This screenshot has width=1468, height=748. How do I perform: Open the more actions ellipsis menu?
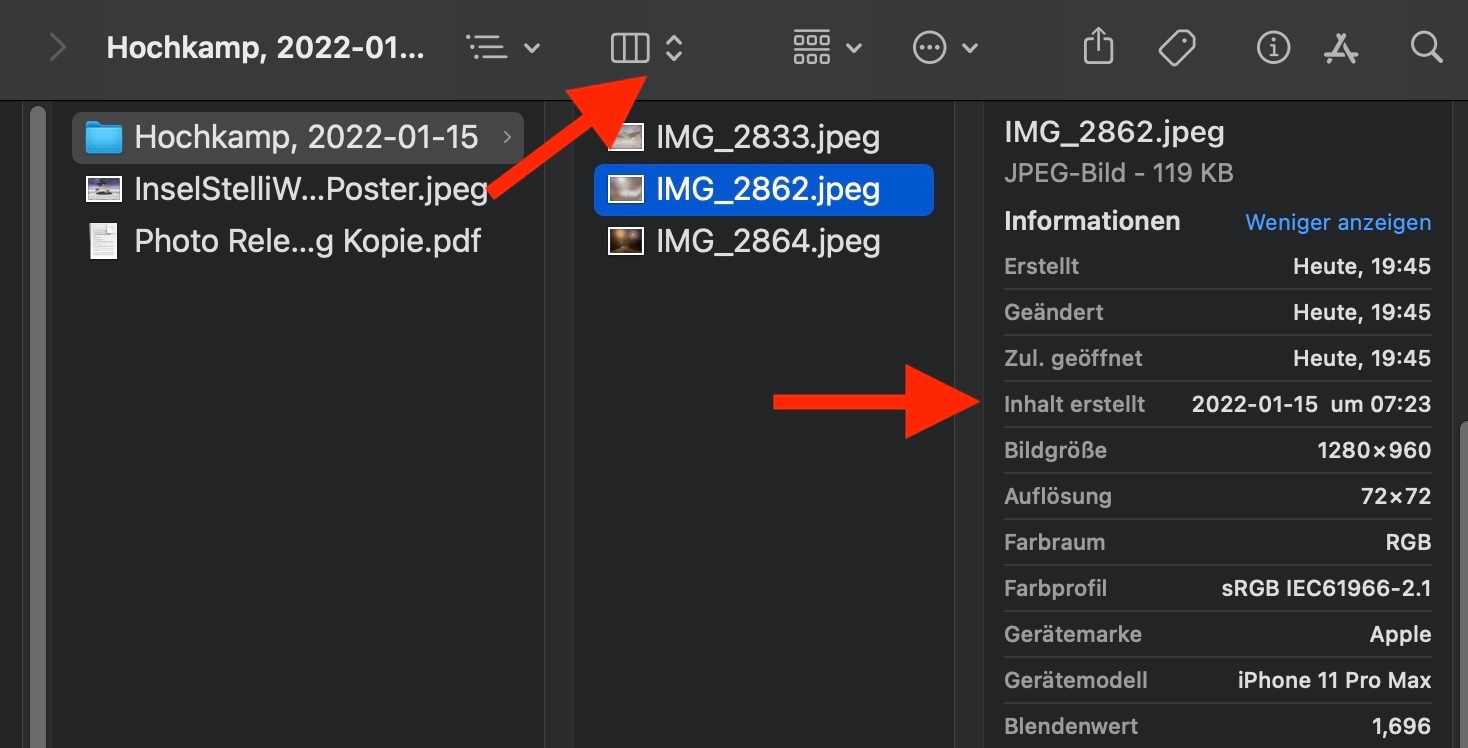945,47
